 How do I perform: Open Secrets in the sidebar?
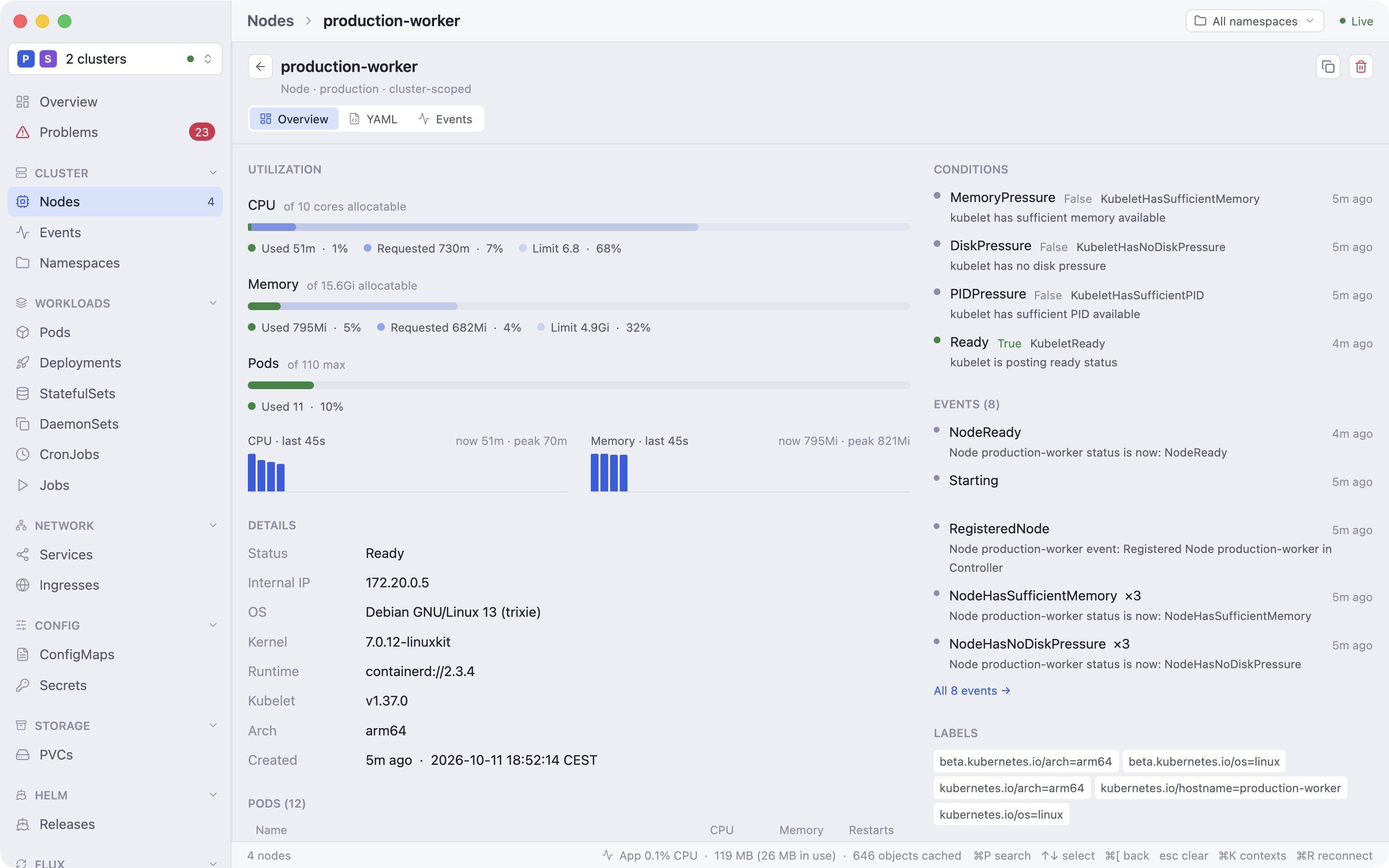(x=115, y=685)
